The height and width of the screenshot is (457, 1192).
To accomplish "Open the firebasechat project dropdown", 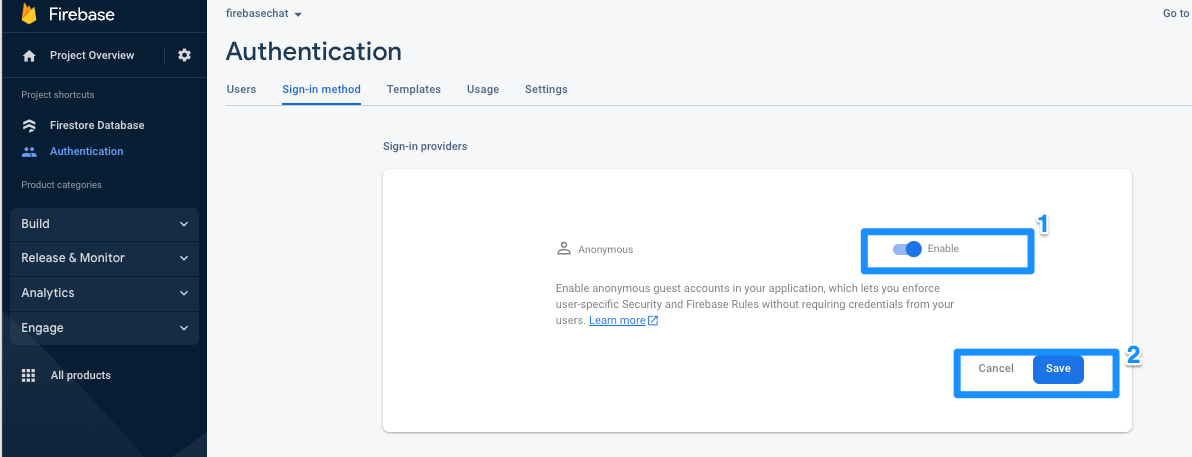I will click(x=264, y=14).
